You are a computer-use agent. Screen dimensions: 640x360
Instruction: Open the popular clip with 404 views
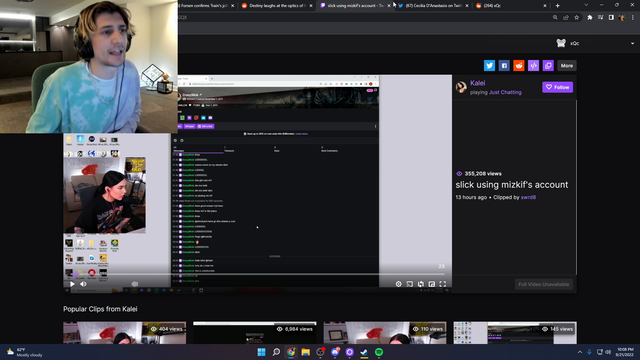pyautogui.click(x=124, y=333)
